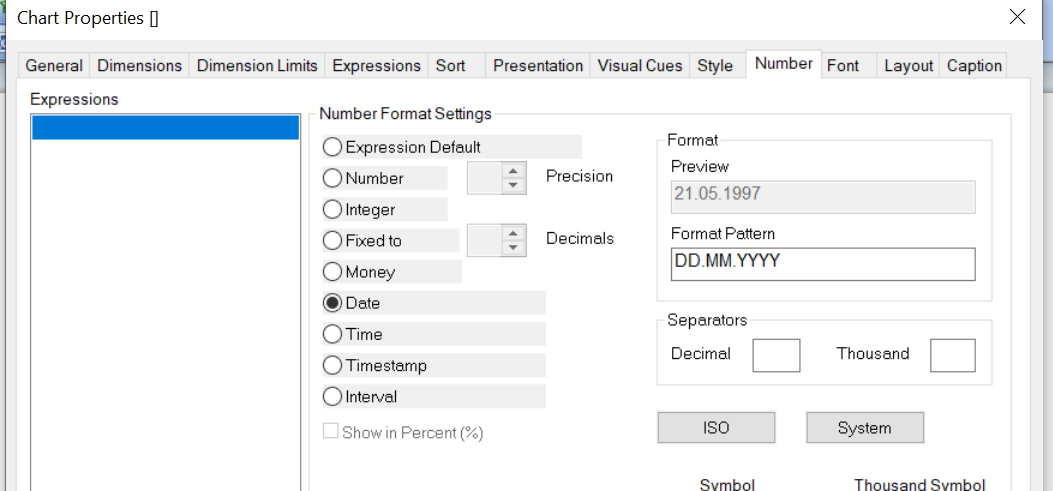Viewport: 1053px width, 491px height.
Task: Increase Decimals with the up arrow
Action: [513, 233]
